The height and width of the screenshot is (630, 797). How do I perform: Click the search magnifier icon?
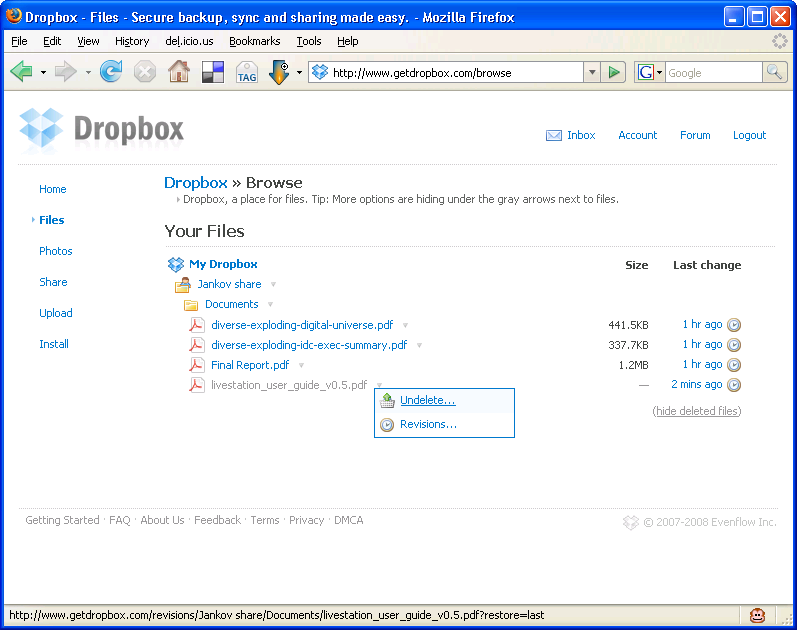coord(774,72)
